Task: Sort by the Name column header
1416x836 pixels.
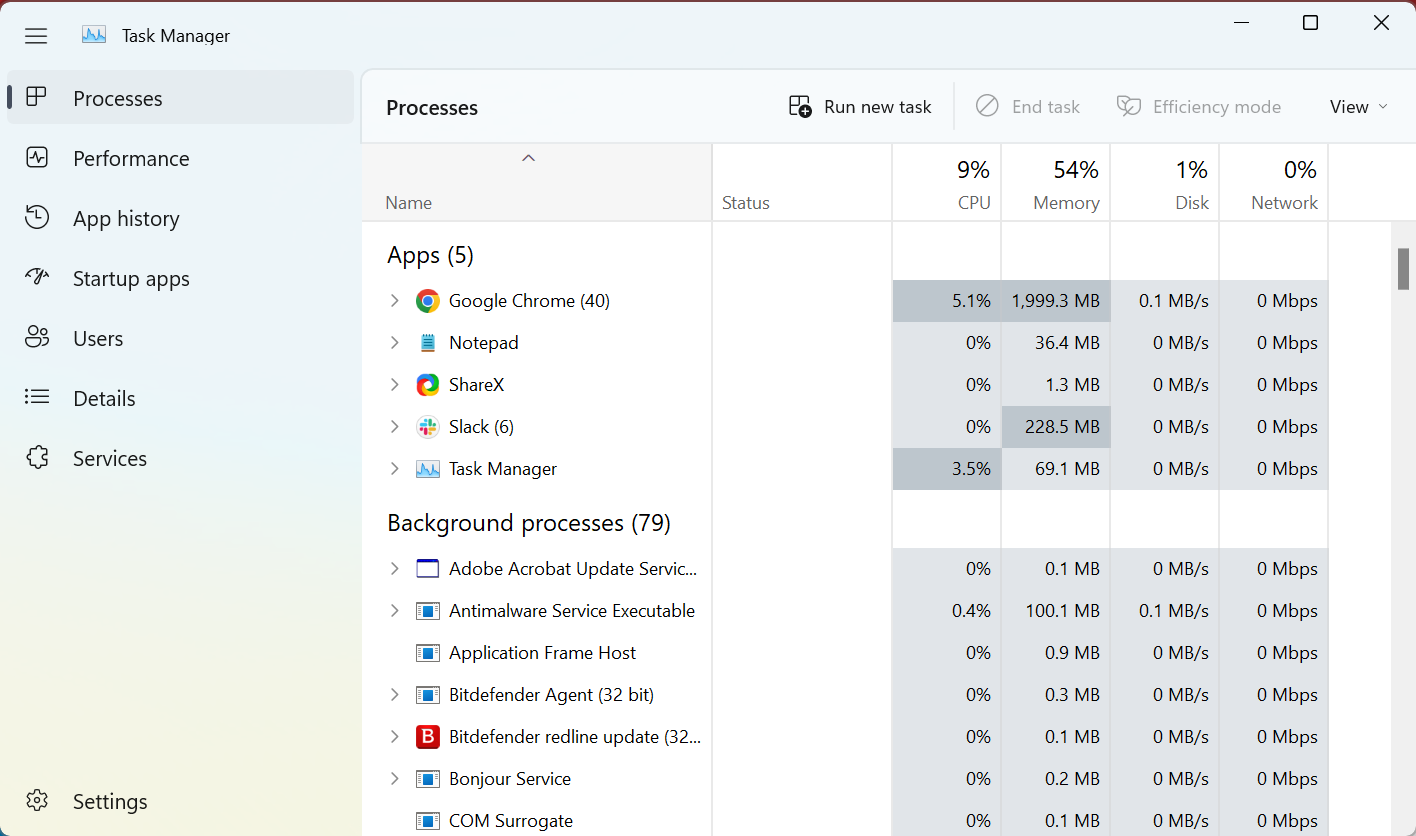Action: click(x=536, y=183)
